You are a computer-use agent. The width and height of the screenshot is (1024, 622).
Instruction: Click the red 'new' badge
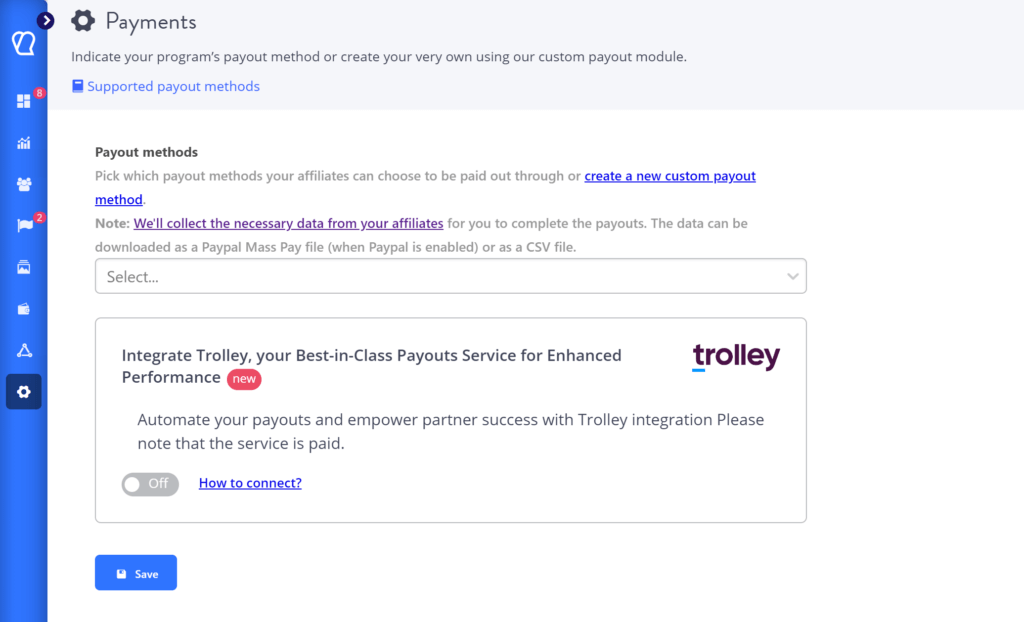[x=244, y=379]
